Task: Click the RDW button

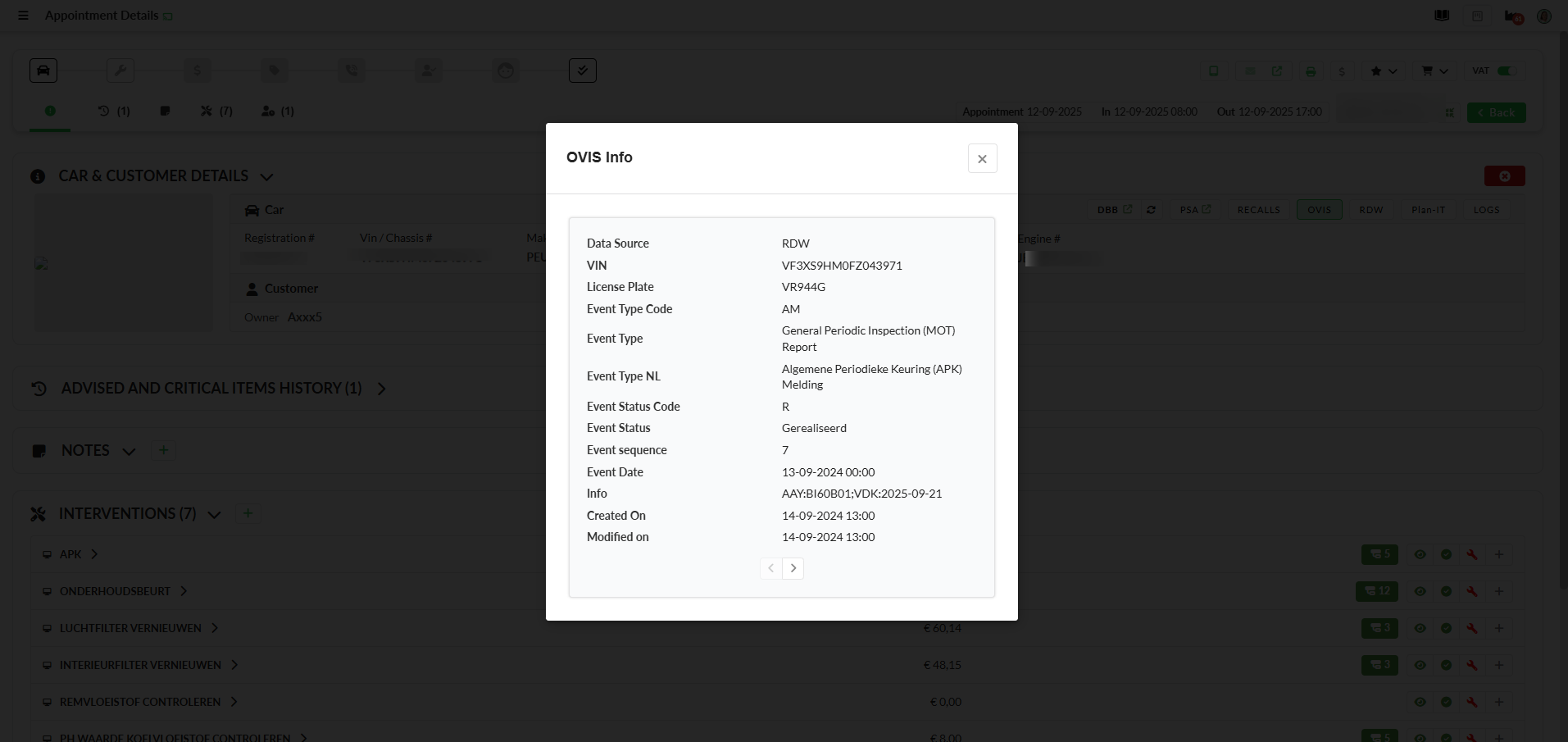Action: tap(1370, 210)
